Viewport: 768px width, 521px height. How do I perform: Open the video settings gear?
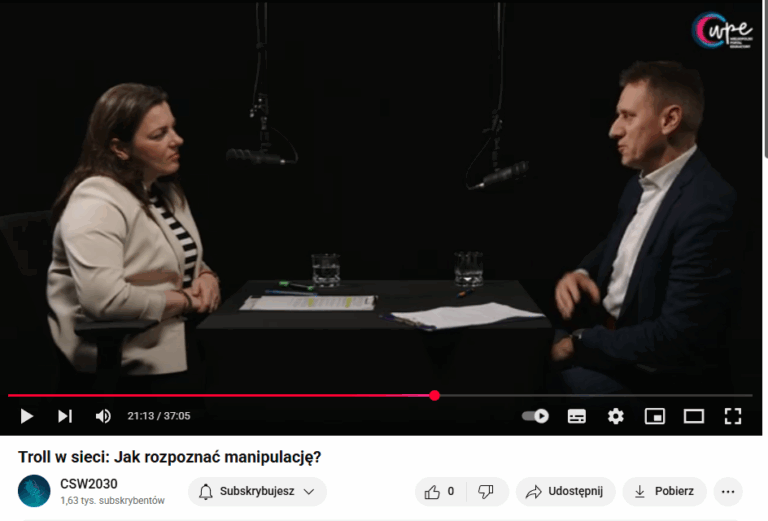coord(616,416)
